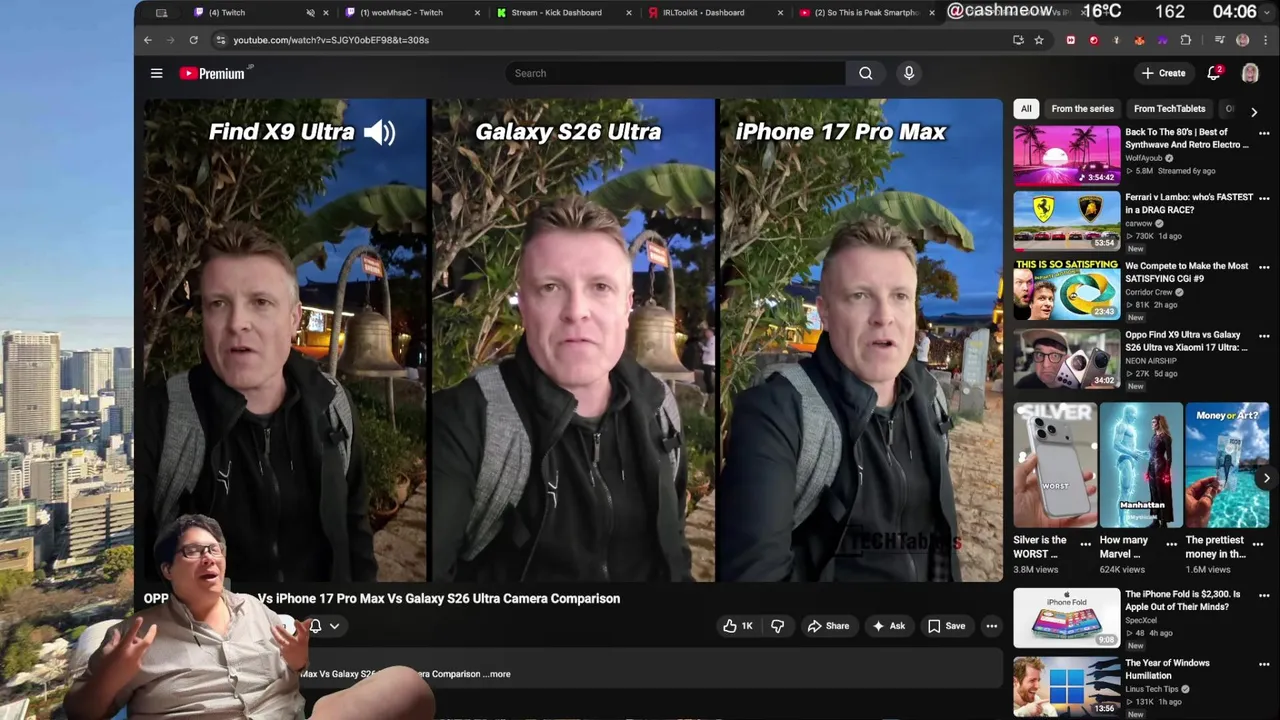Open YouTube notifications bell
The width and height of the screenshot is (1280, 720).
tap(1214, 73)
